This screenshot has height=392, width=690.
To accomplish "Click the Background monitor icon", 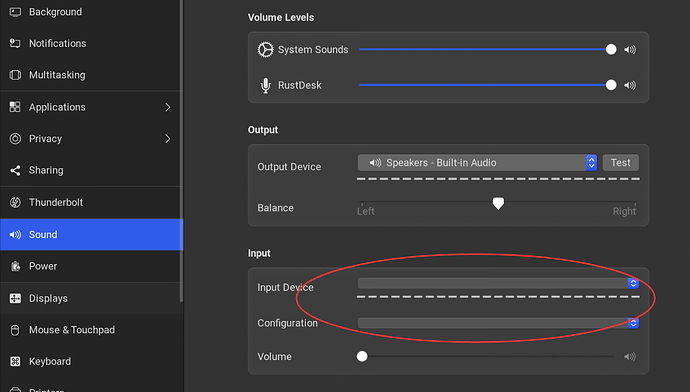I will (15, 12).
